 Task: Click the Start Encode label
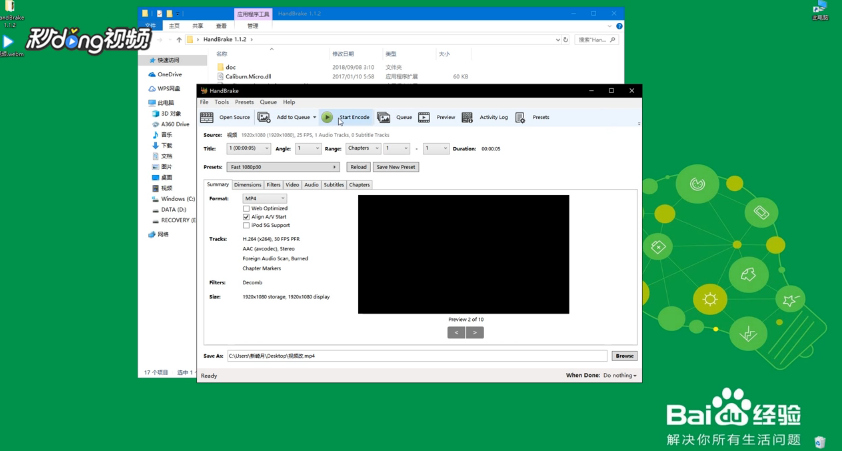click(x=354, y=117)
